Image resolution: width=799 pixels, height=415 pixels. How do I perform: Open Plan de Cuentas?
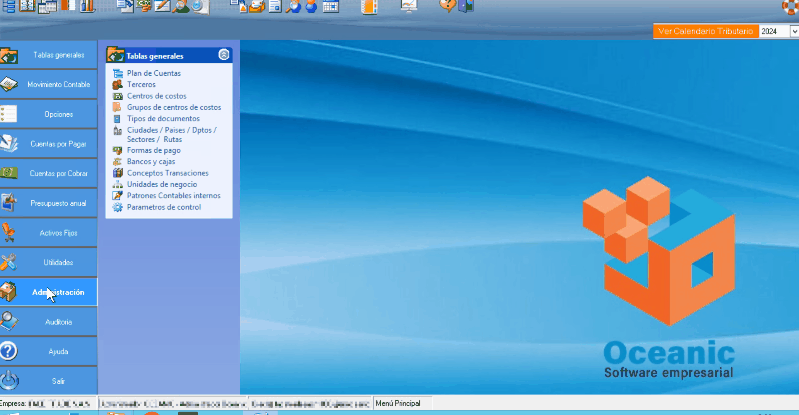[x=153, y=74]
